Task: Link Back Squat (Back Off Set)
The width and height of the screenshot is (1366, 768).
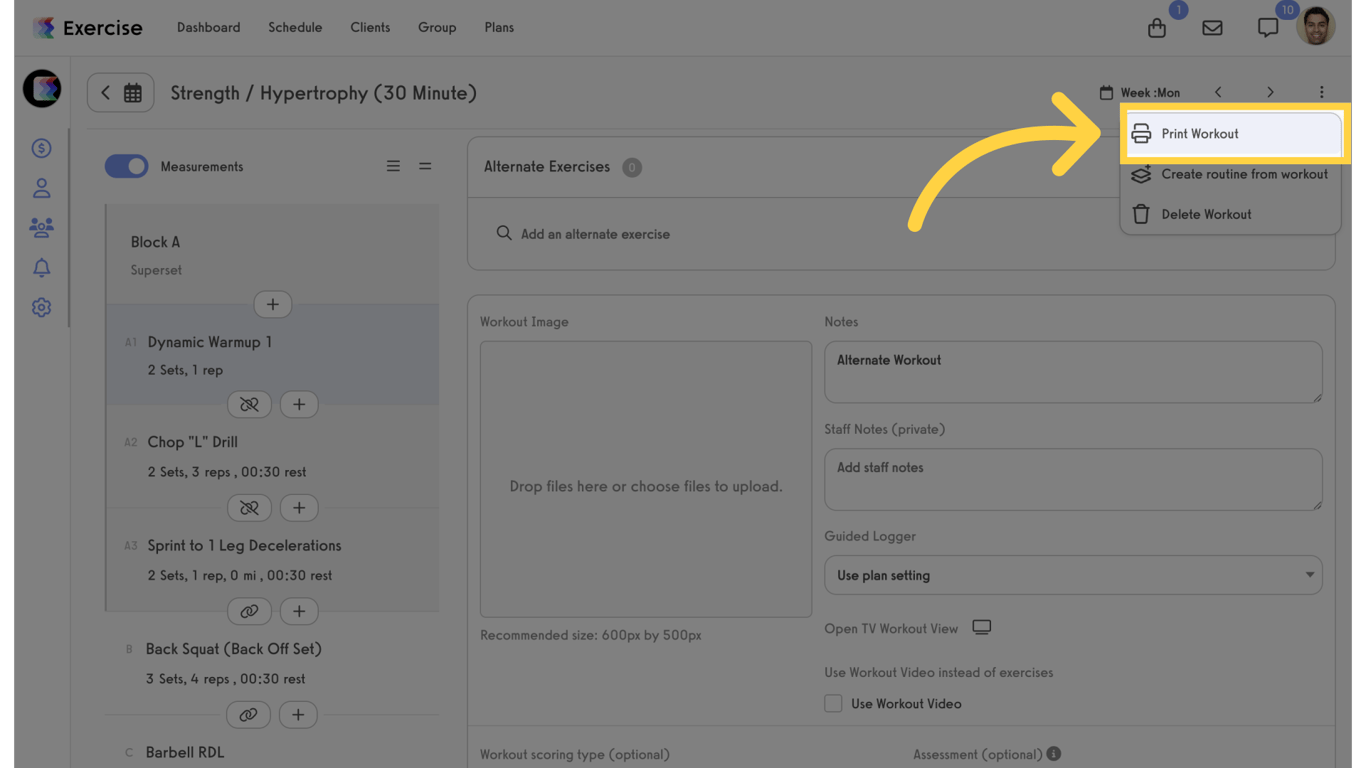Action: tap(248, 715)
